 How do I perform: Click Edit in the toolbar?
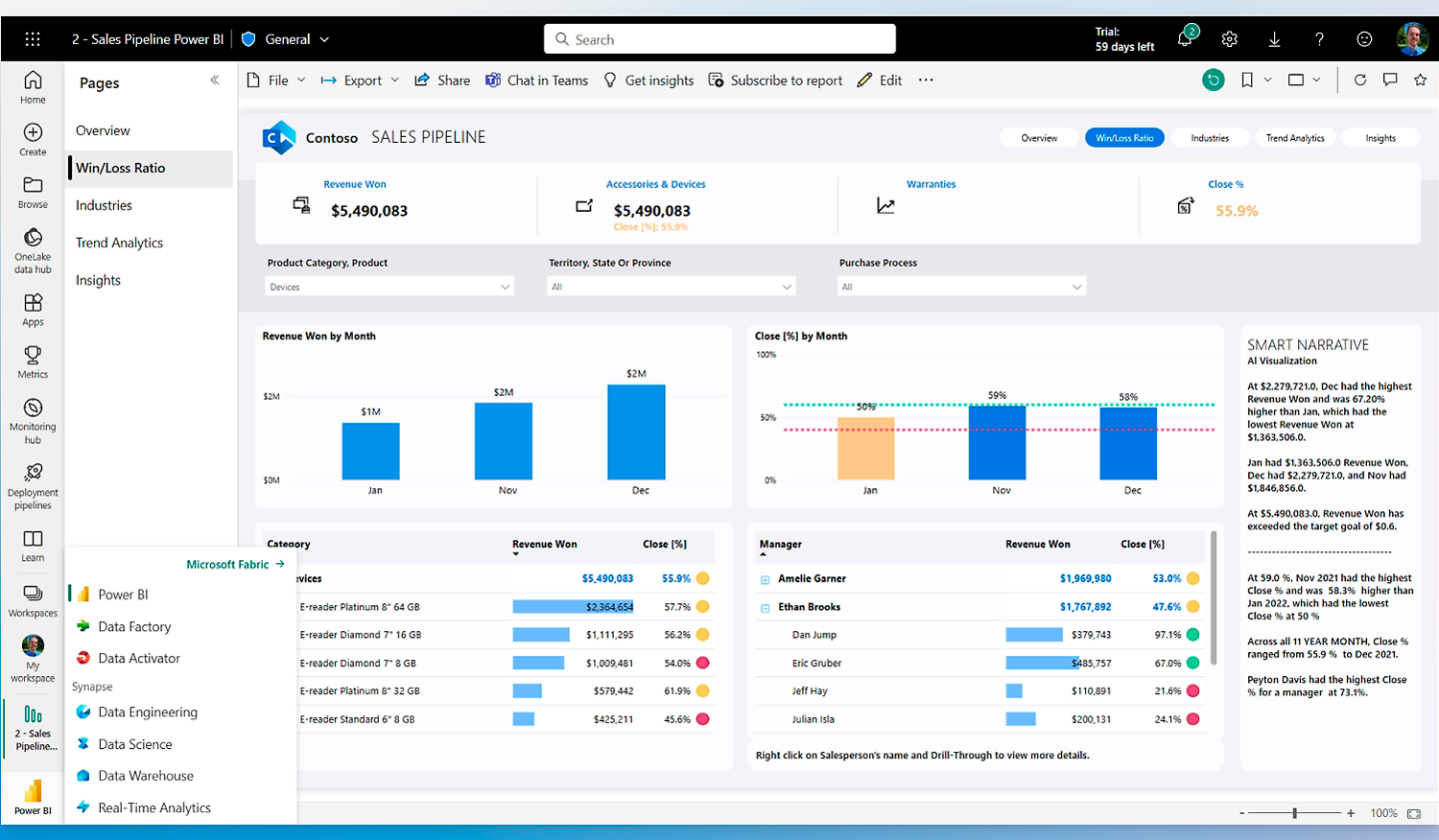click(880, 81)
